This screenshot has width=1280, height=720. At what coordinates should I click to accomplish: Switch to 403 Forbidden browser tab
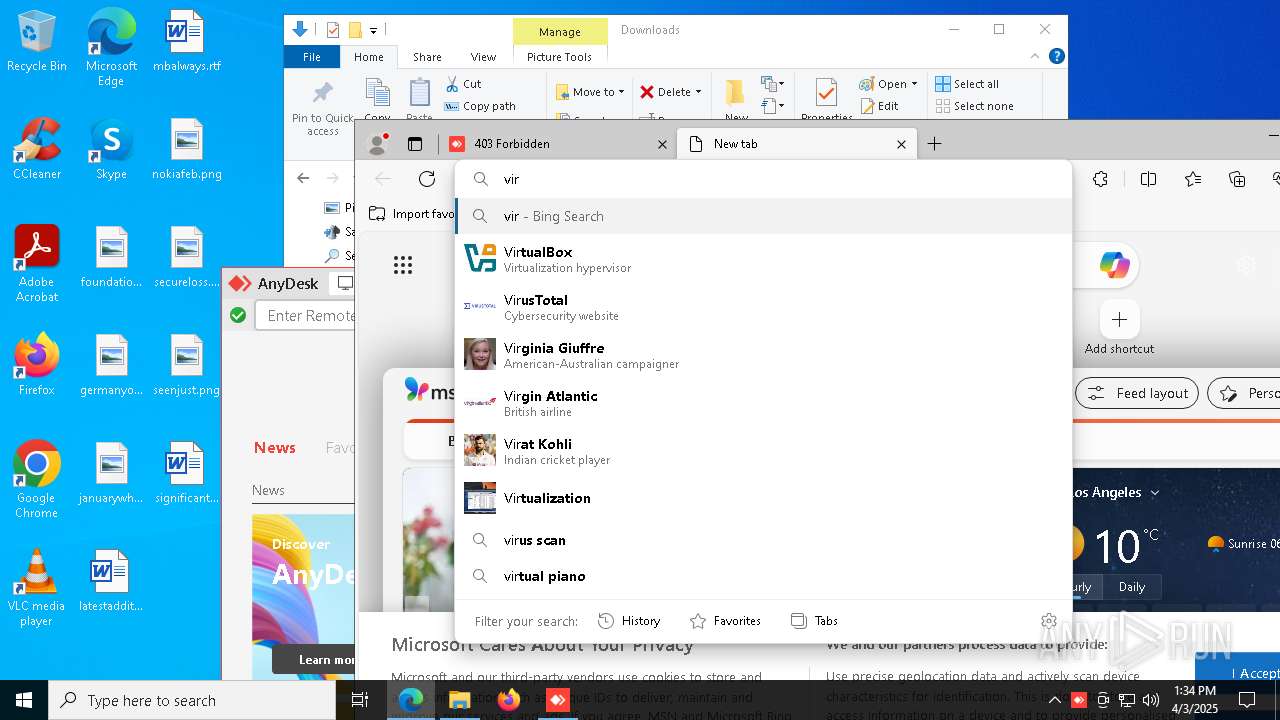click(556, 144)
